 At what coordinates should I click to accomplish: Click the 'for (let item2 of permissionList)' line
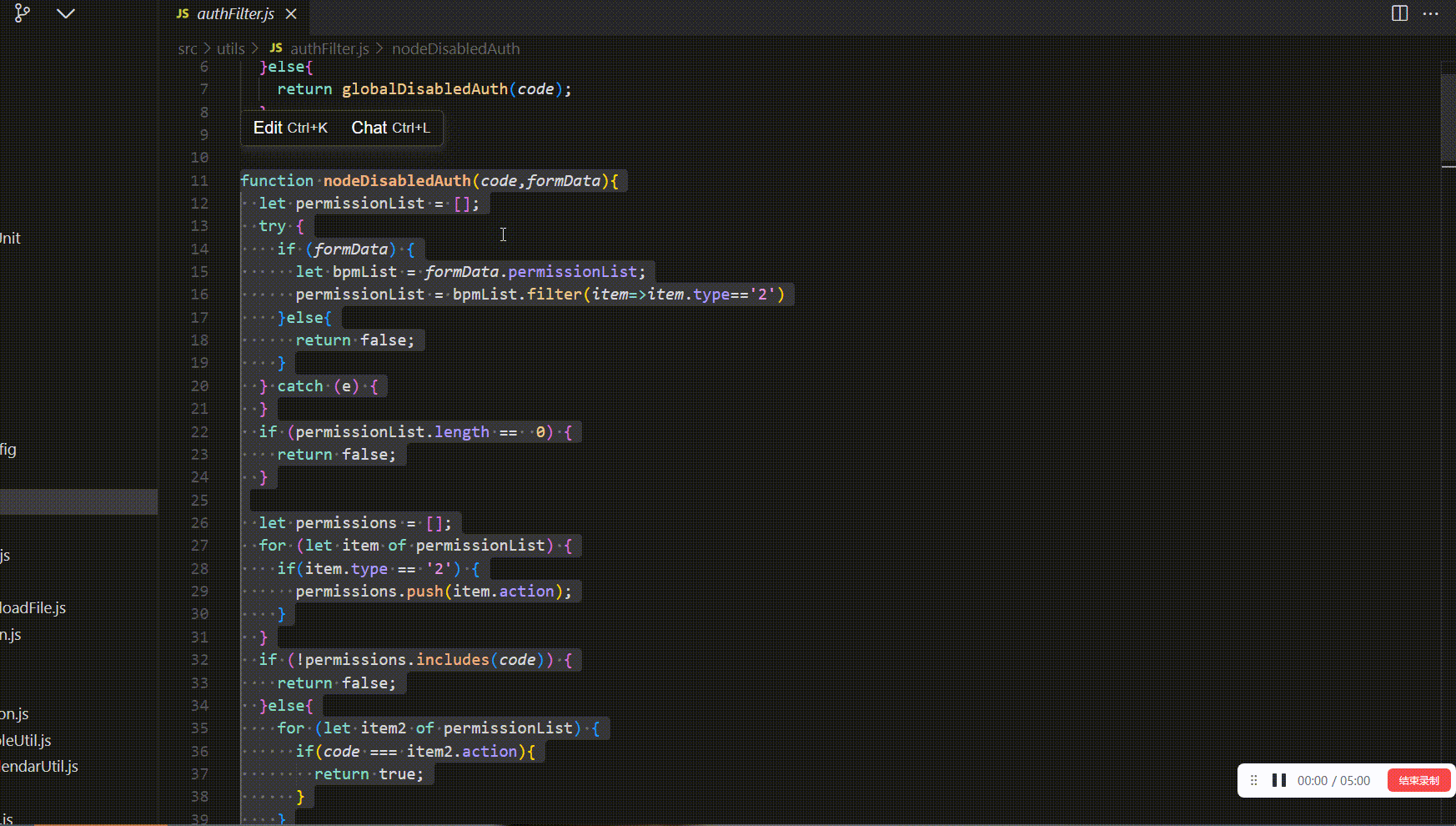[x=439, y=728]
